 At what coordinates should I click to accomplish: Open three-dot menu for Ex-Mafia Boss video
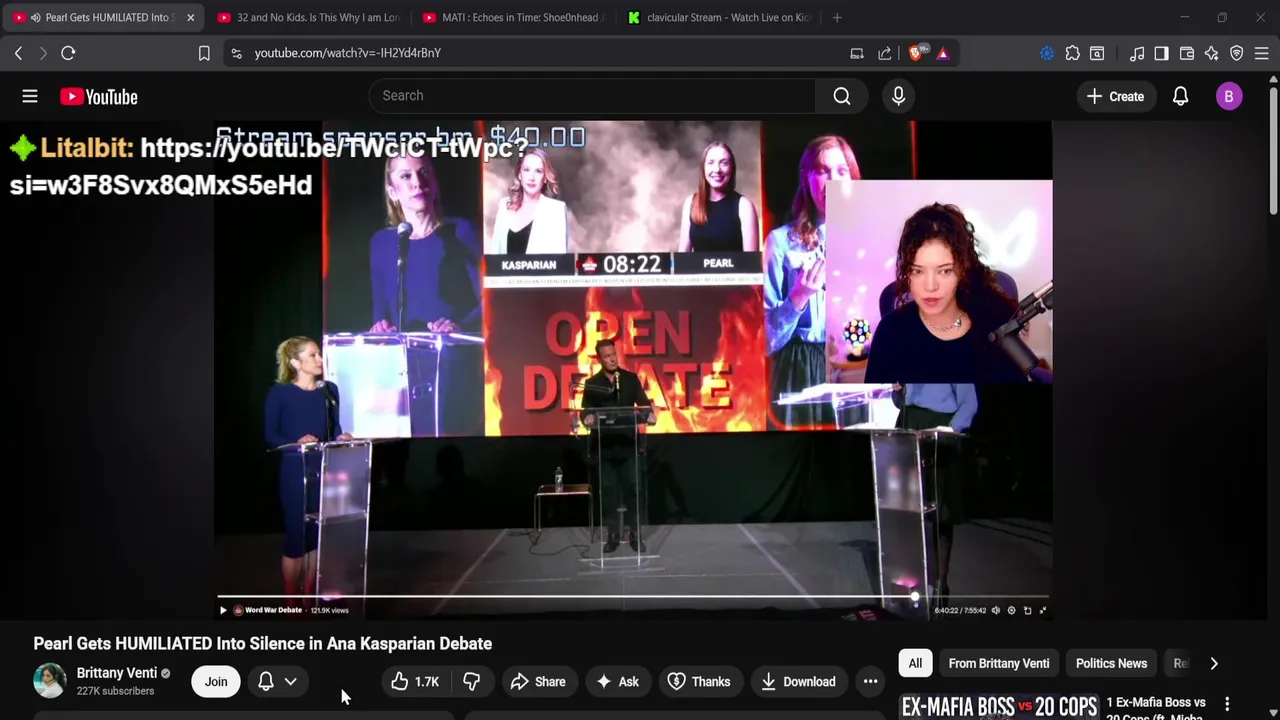pyautogui.click(x=1227, y=704)
